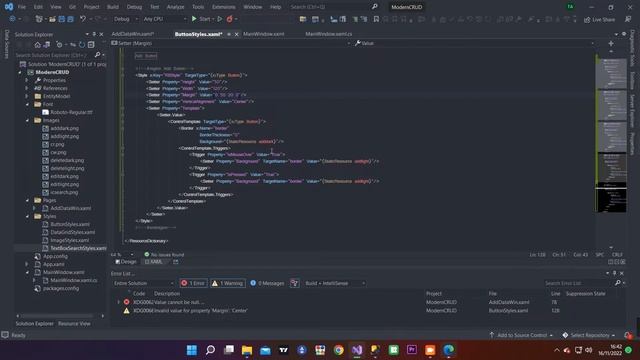The image size is (640, 360).
Task: Open the Build menu
Action: pos(113,7)
